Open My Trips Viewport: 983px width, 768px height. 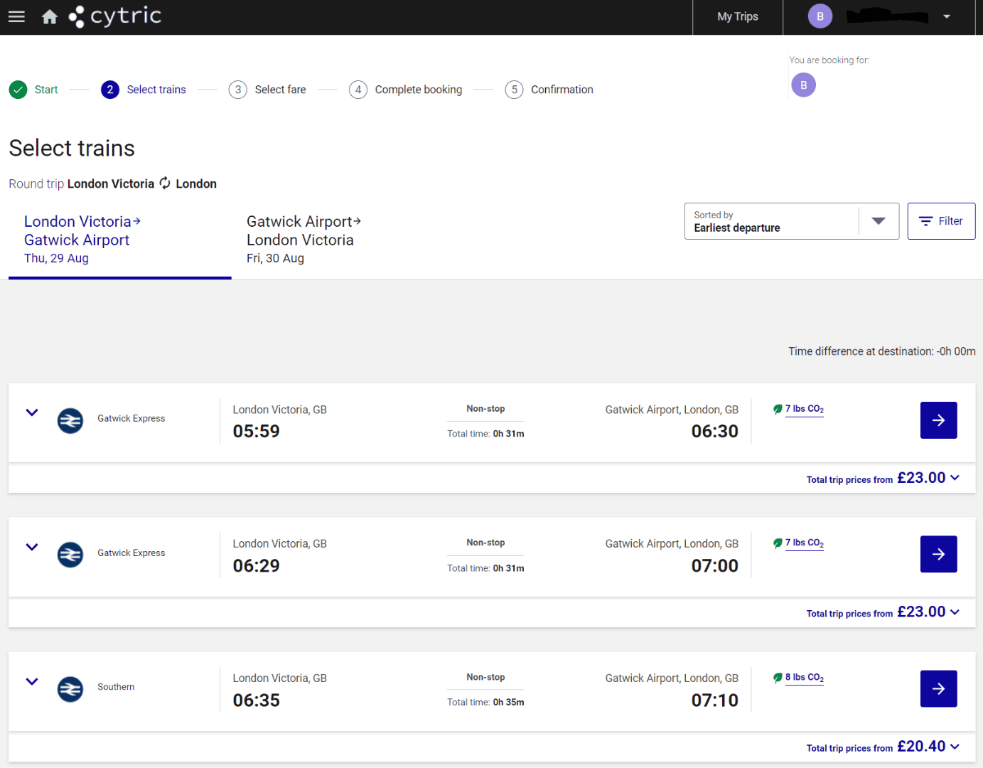coord(737,16)
